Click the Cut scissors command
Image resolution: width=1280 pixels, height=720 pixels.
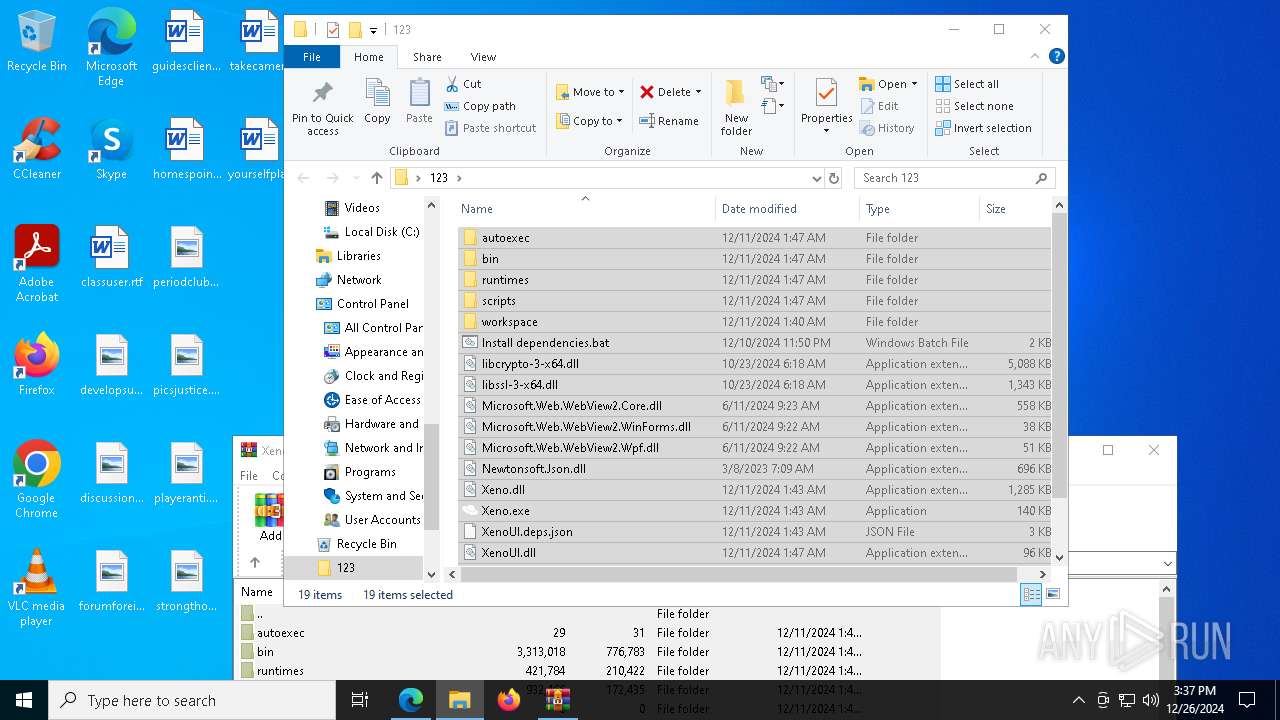(464, 84)
